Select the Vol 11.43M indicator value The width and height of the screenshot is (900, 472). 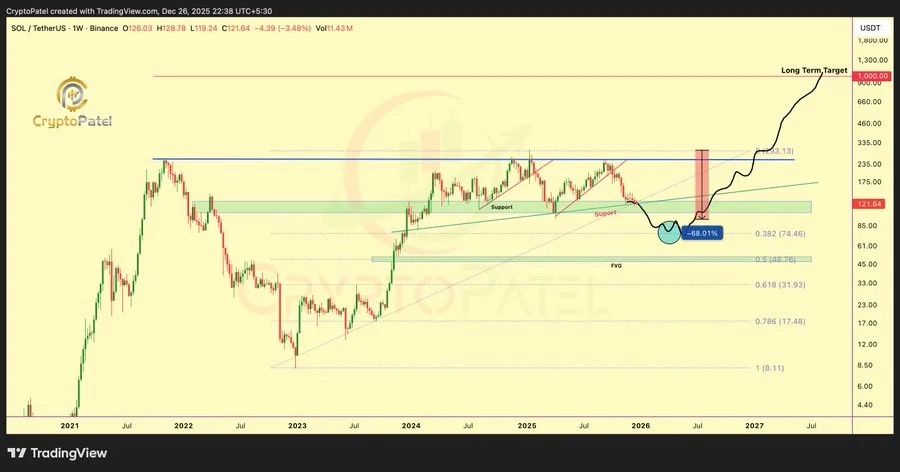coord(334,28)
